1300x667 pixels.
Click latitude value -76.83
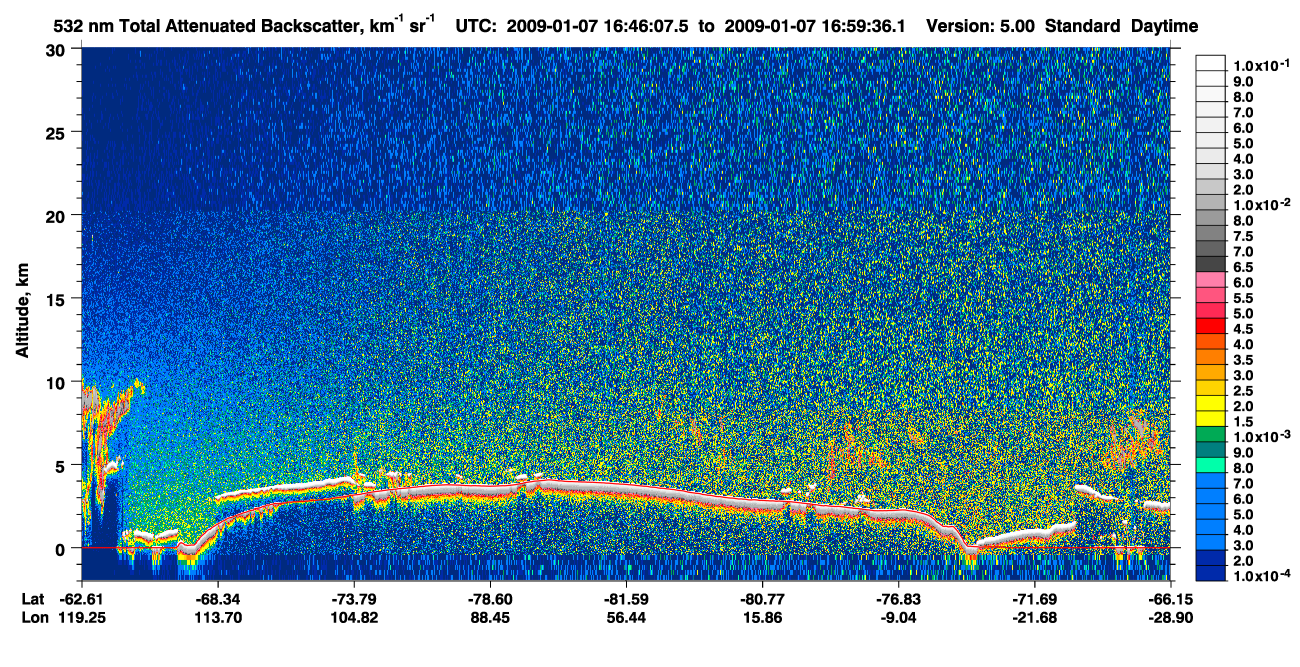898,598
